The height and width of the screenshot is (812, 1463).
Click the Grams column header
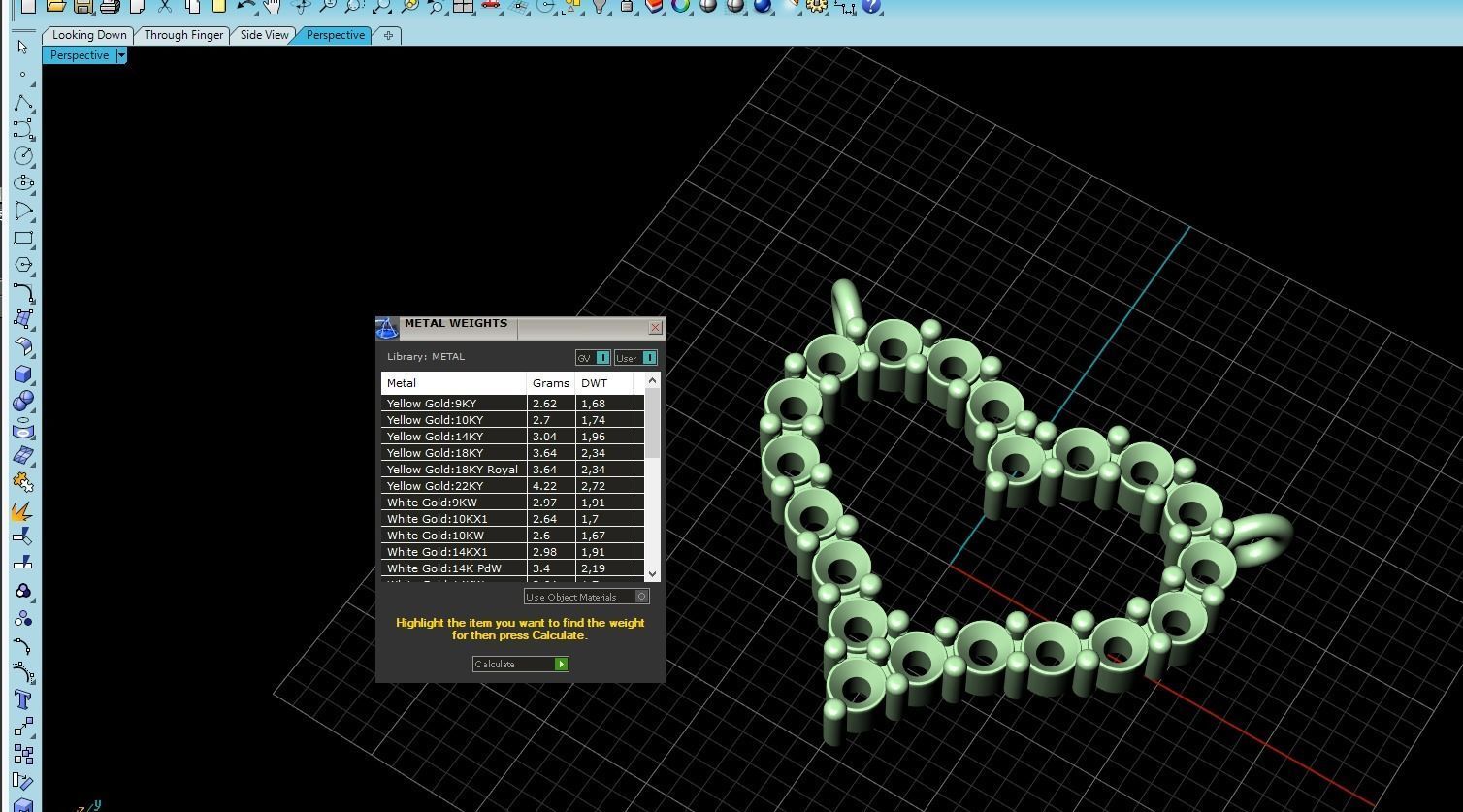(x=551, y=383)
